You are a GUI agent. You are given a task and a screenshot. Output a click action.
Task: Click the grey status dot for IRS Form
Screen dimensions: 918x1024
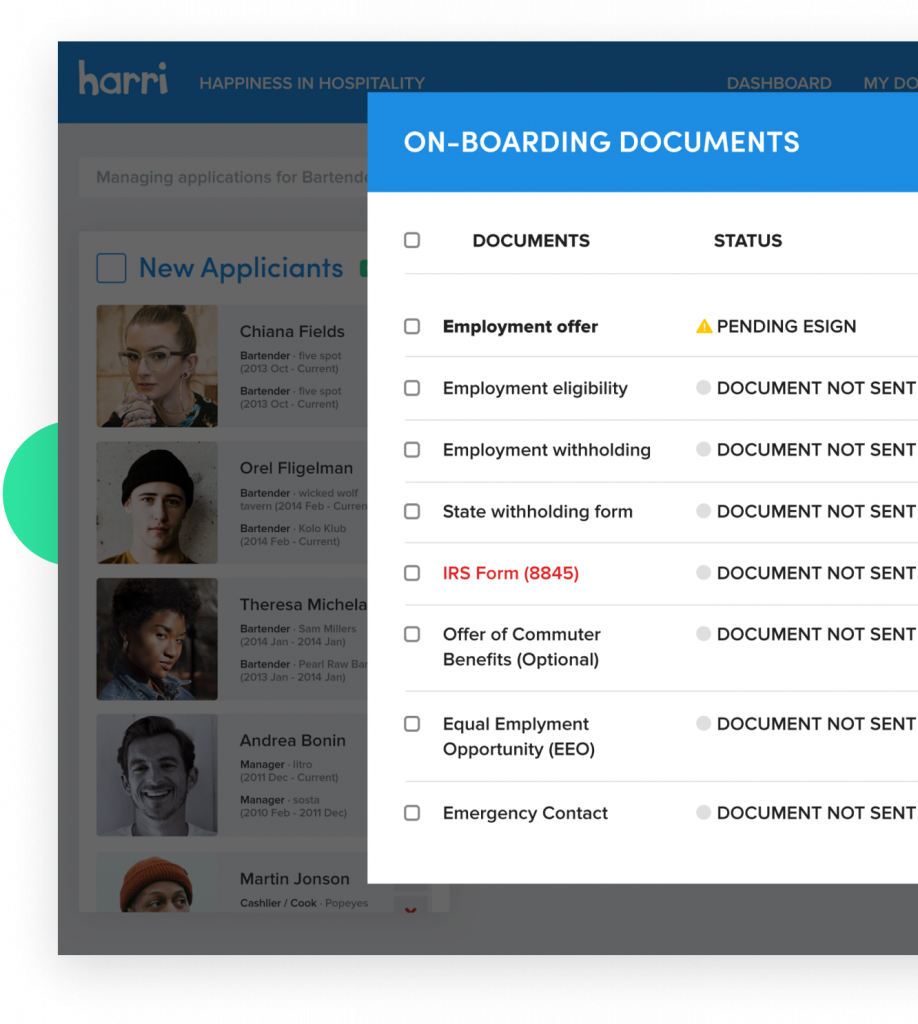click(704, 573)
